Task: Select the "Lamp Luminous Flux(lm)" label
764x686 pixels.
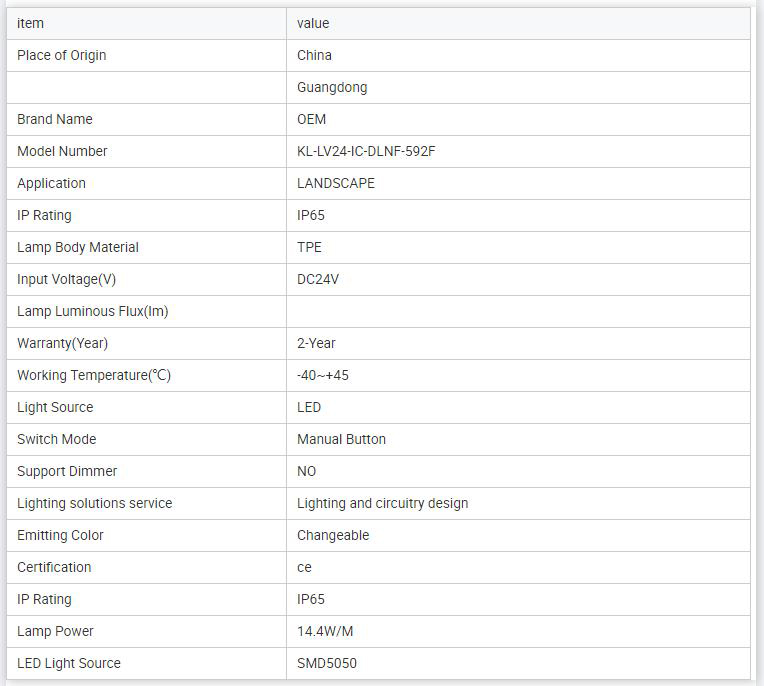Action: pyautogui.click(x=93, y=311)
